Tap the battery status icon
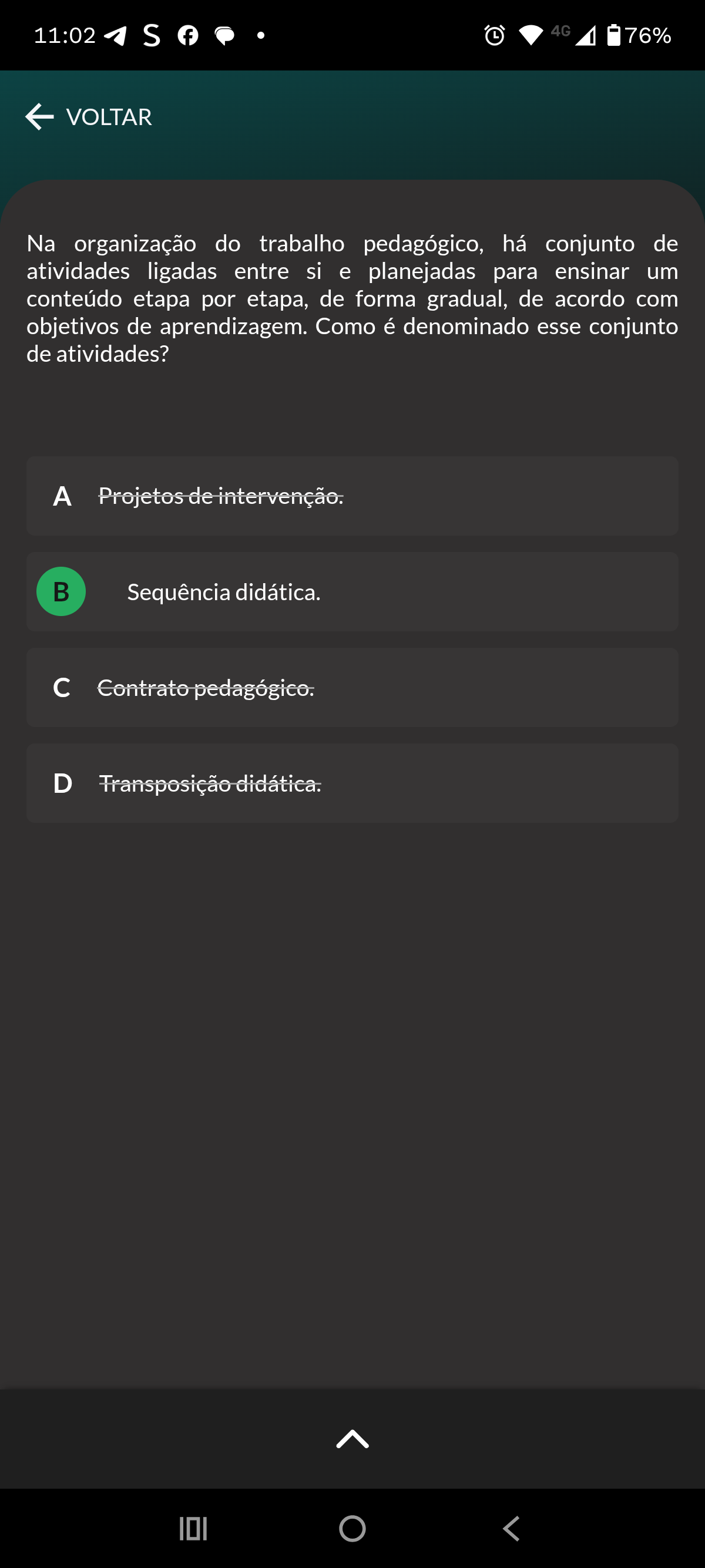705x1568 pixels. click(614, 35)
